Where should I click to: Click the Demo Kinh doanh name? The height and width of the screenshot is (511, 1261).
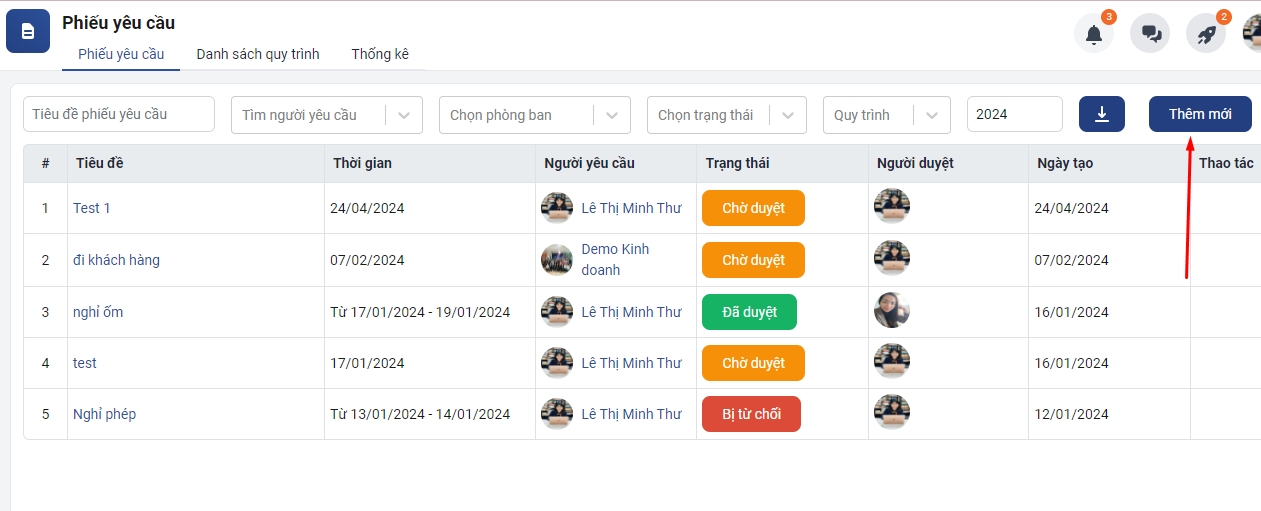point(615,260)
